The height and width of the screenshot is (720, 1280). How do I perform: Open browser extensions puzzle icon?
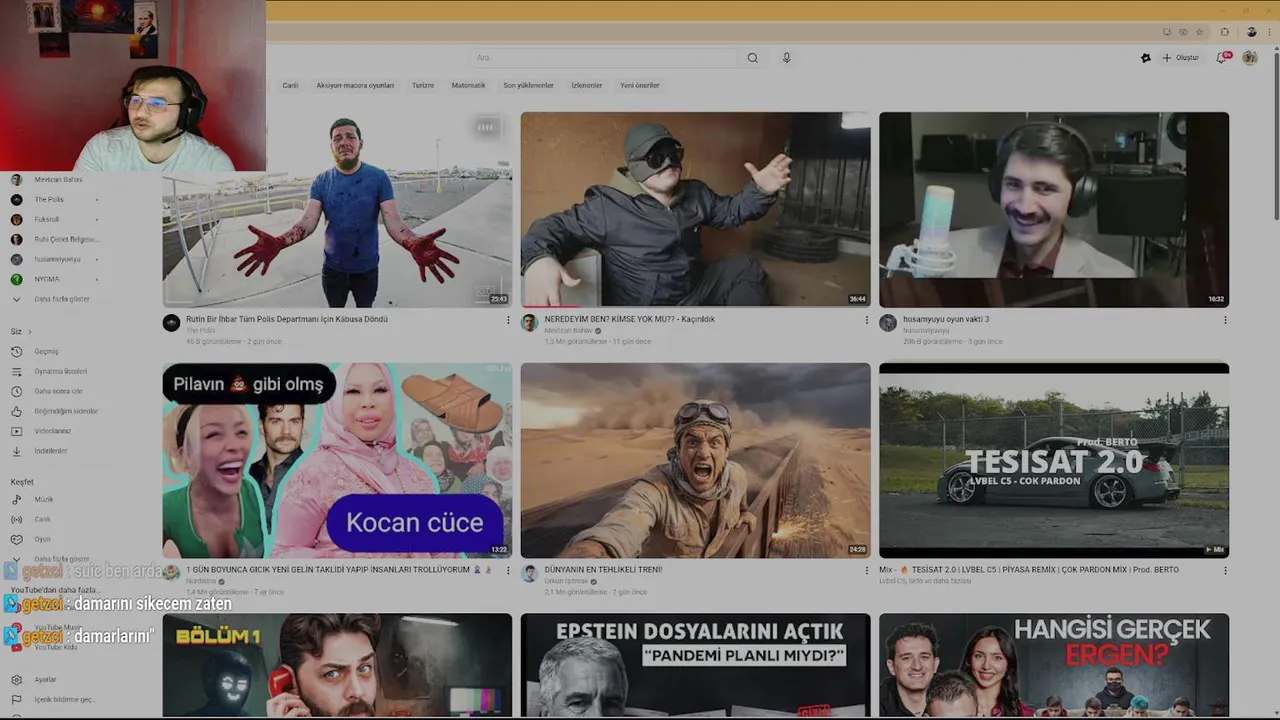(x=1225, y=32)
